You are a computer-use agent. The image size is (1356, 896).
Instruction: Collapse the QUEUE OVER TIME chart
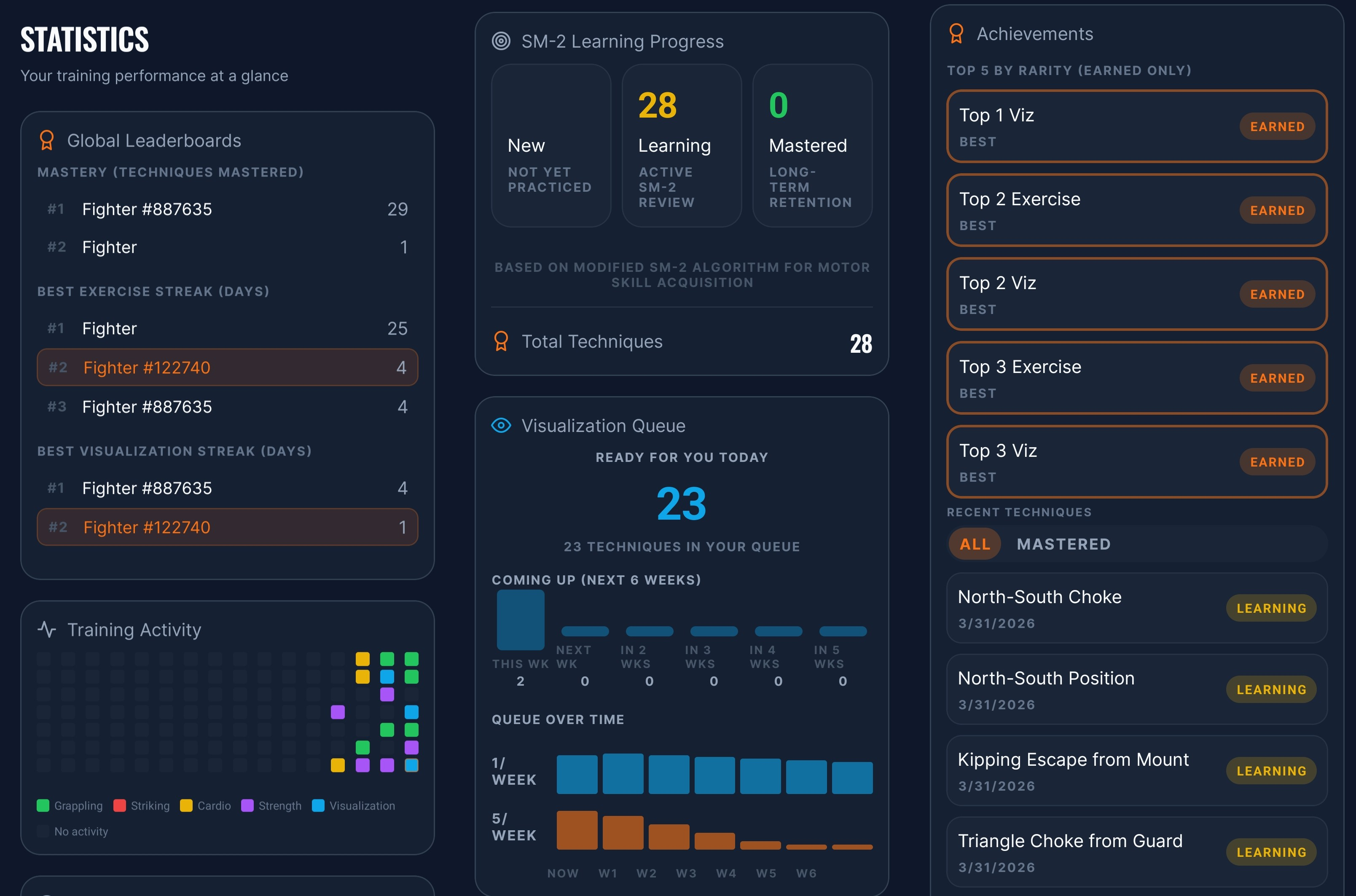click(x=558, y=719)
